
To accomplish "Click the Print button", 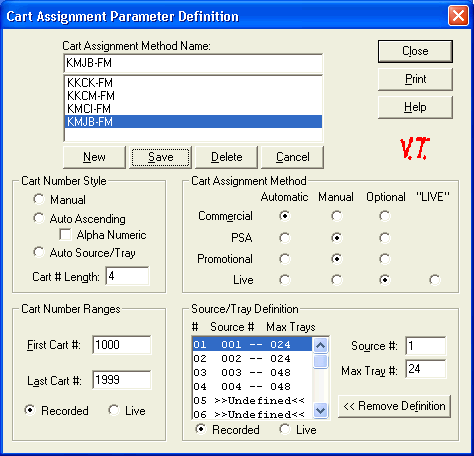I will coord(415,79).
